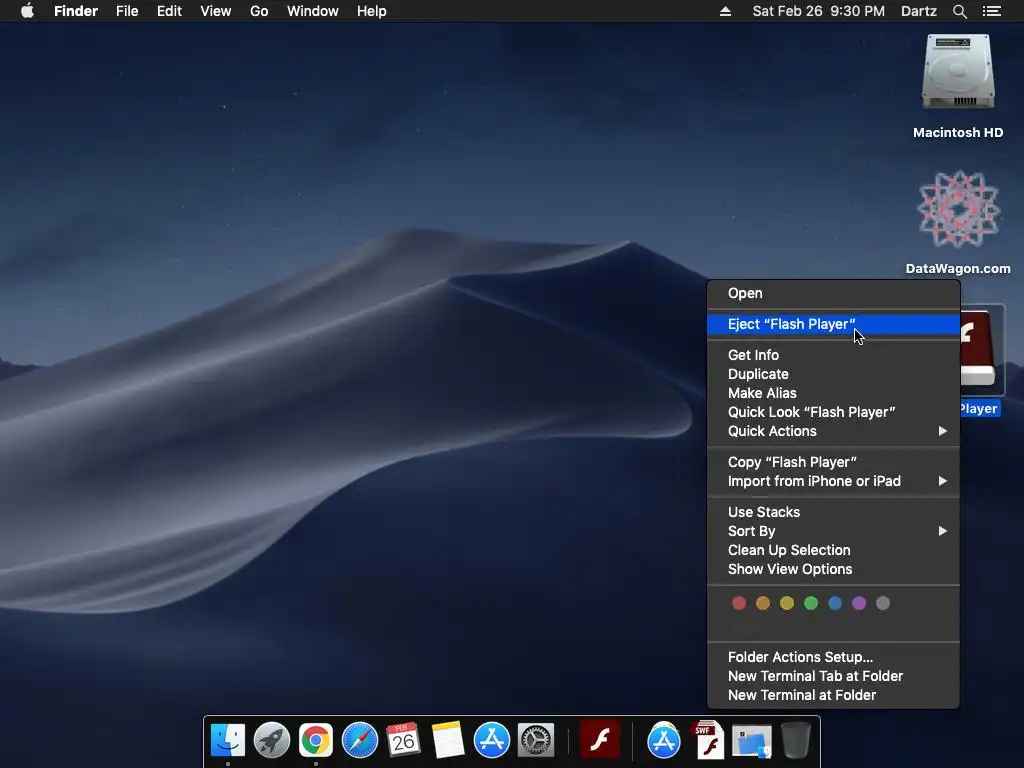1024x768 pixels.
Task: Launch Flash Player red Dock icon
Action: tap(600, 740)
